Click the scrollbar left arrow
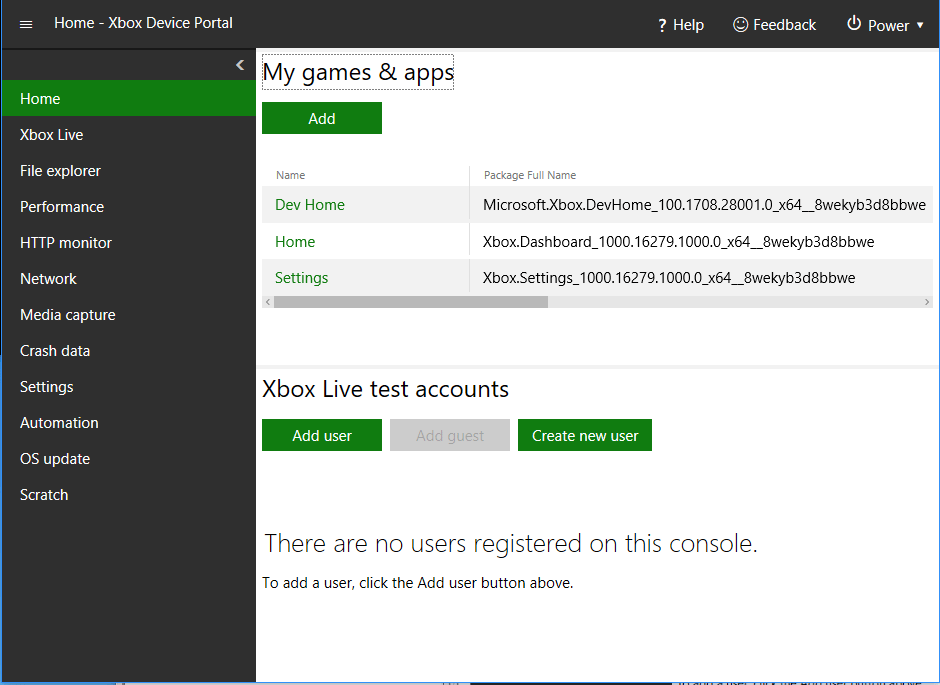Viewport: 940px width, 685px height. click(x=268, y=302)
